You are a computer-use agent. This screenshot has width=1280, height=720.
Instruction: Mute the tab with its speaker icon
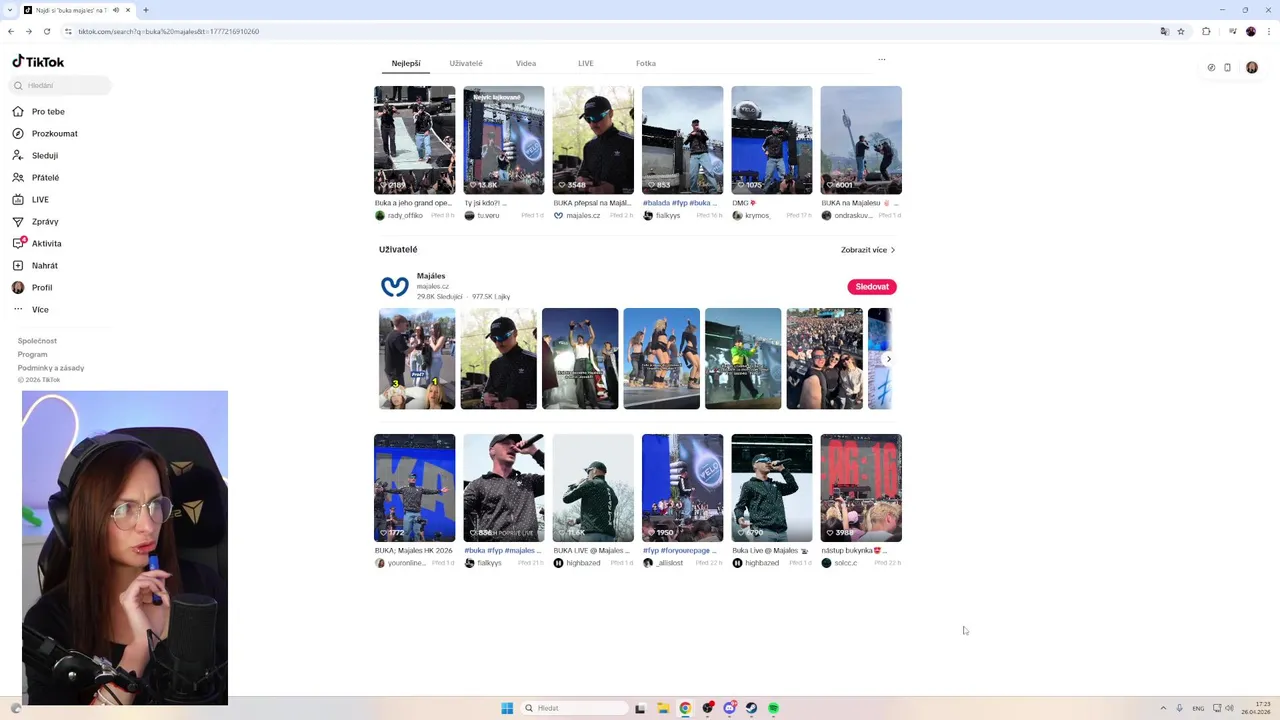116,10
